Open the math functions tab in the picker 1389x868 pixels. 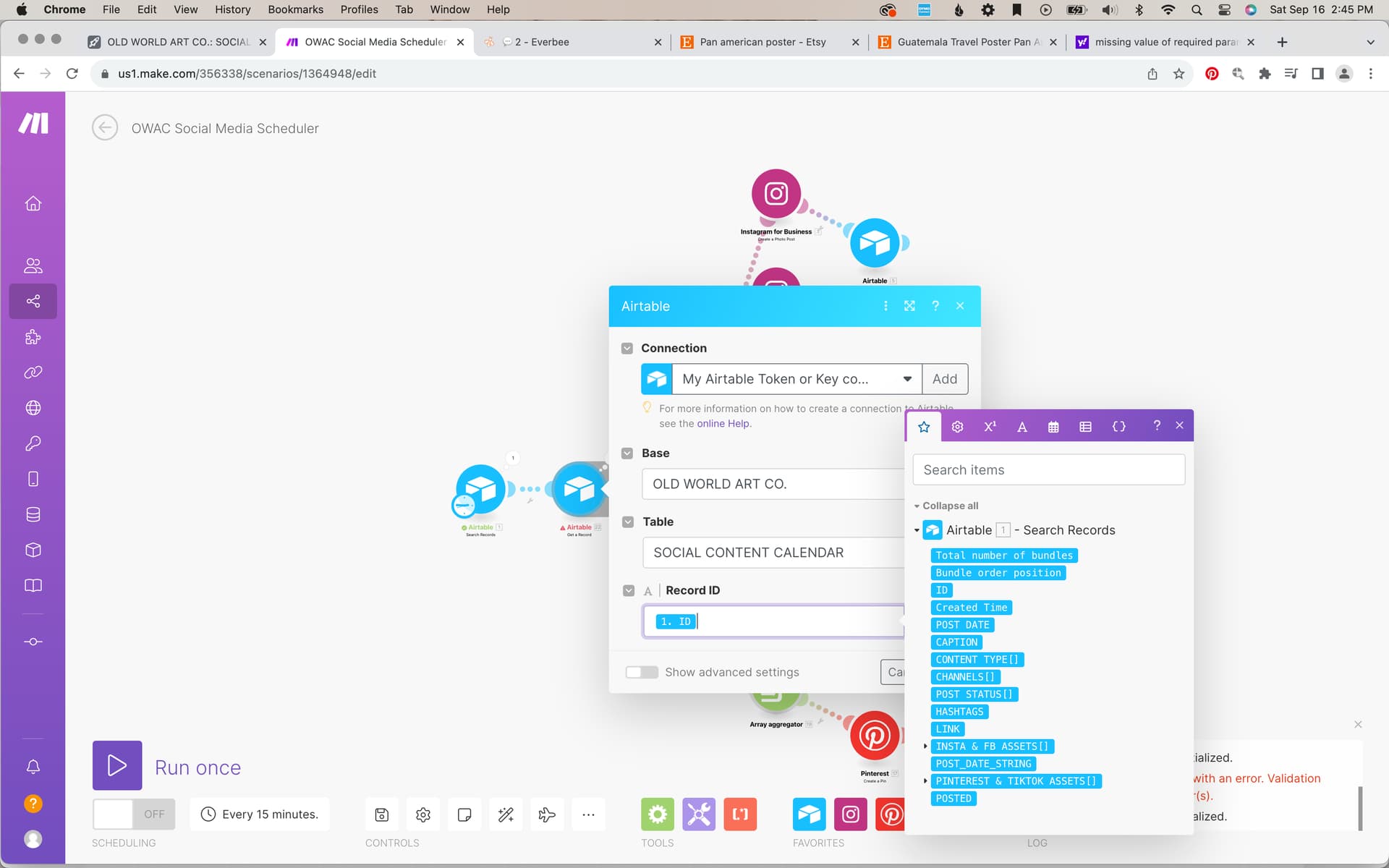(x=990, y=427)
